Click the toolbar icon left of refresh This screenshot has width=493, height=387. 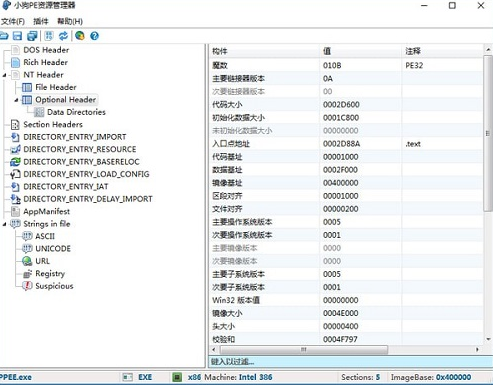pyautogui.click(x=49, y=36)
